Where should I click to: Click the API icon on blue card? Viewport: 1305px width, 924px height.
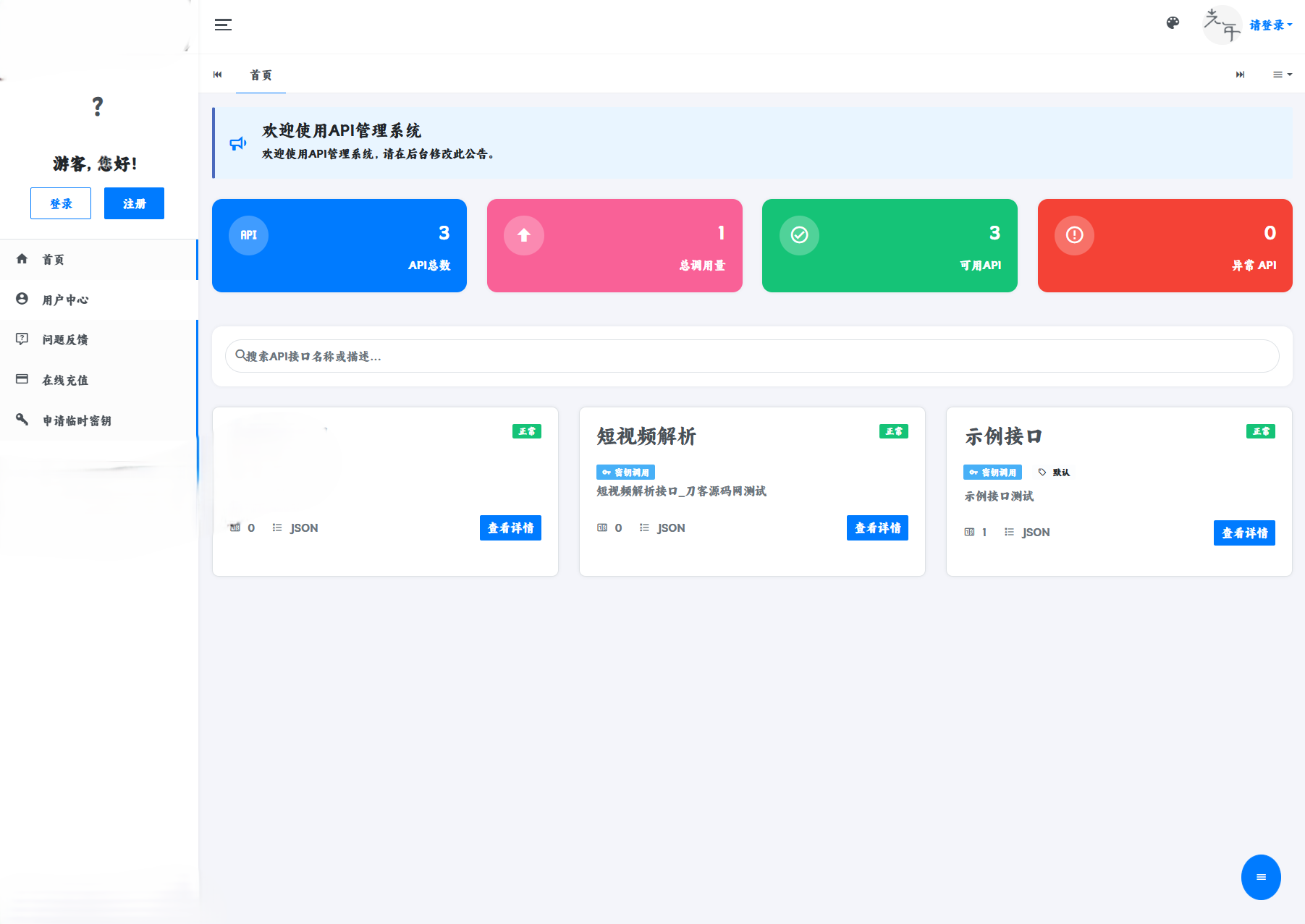pos(248,235)
